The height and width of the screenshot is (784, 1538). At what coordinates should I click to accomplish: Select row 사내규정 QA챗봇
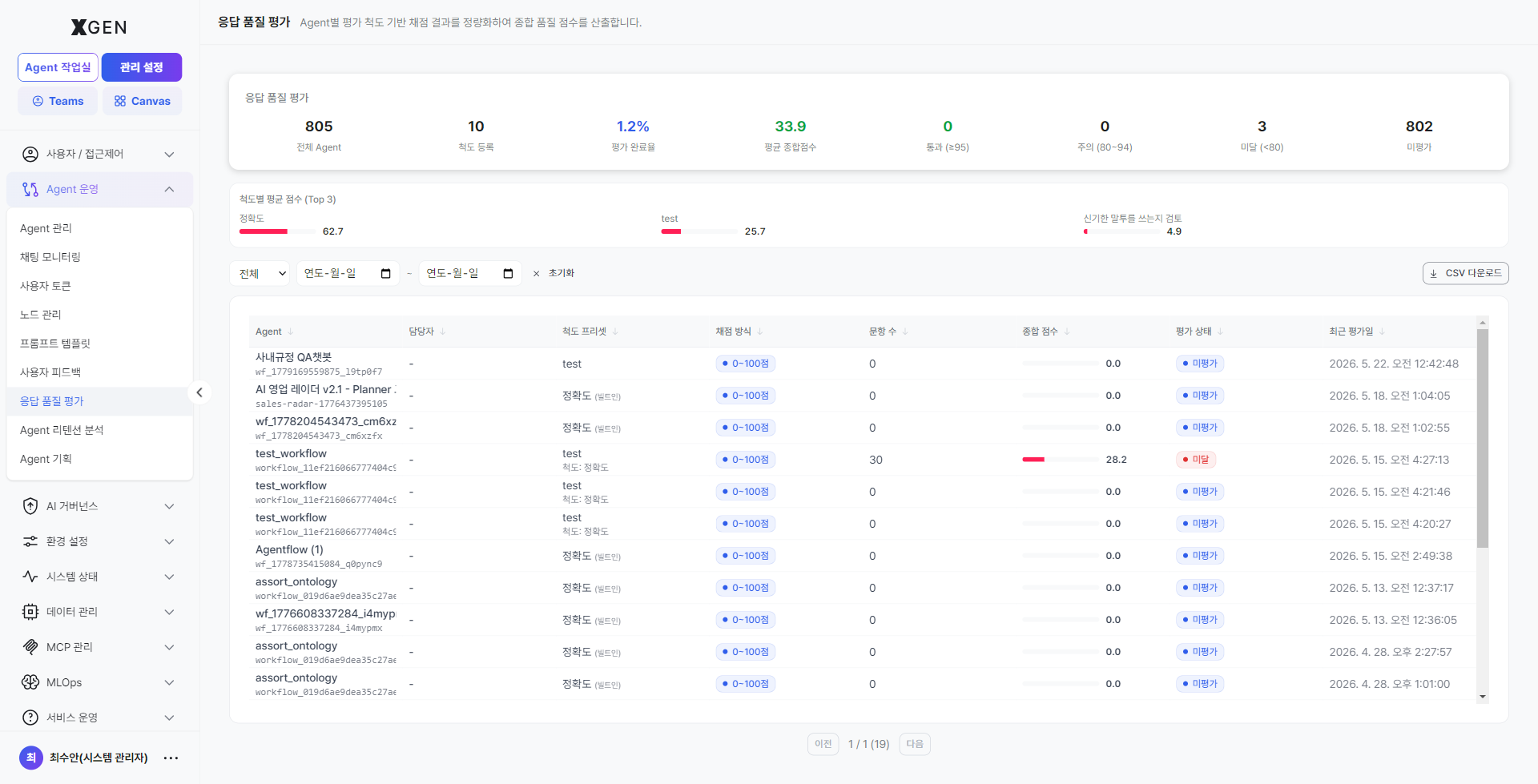pos(863,364)
